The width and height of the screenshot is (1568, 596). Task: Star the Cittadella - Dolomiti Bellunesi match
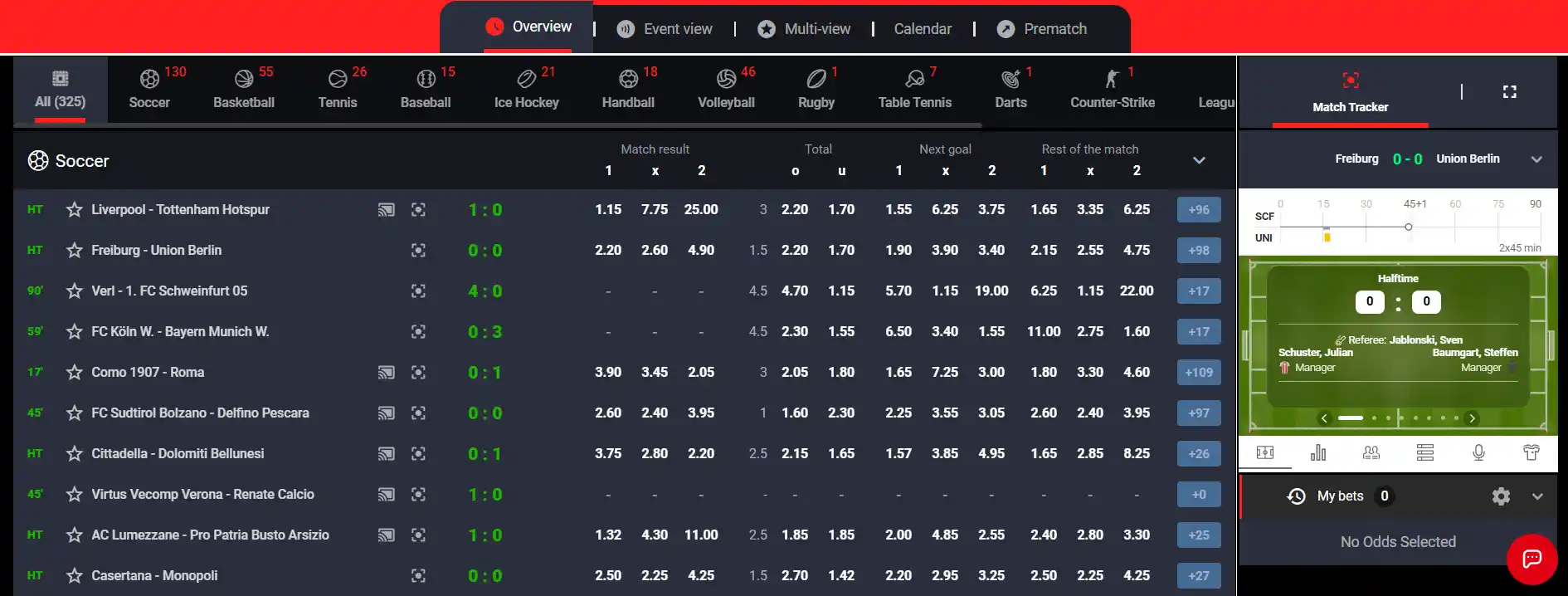(75, 454)
